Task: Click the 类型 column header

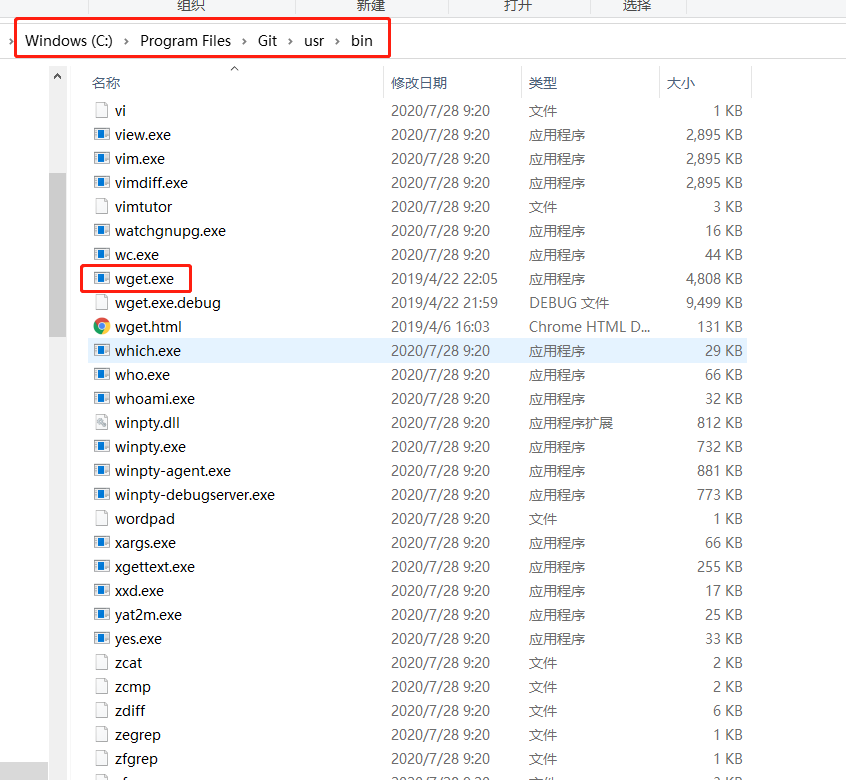Action: tap(543, 83)
